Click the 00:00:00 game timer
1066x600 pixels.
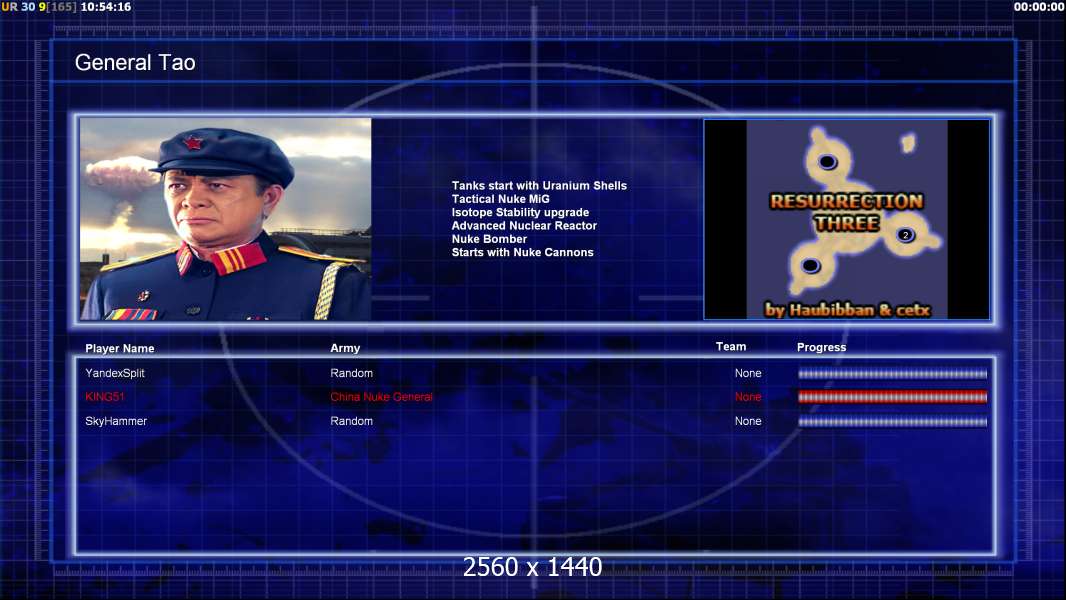(x=1038, y=7)
